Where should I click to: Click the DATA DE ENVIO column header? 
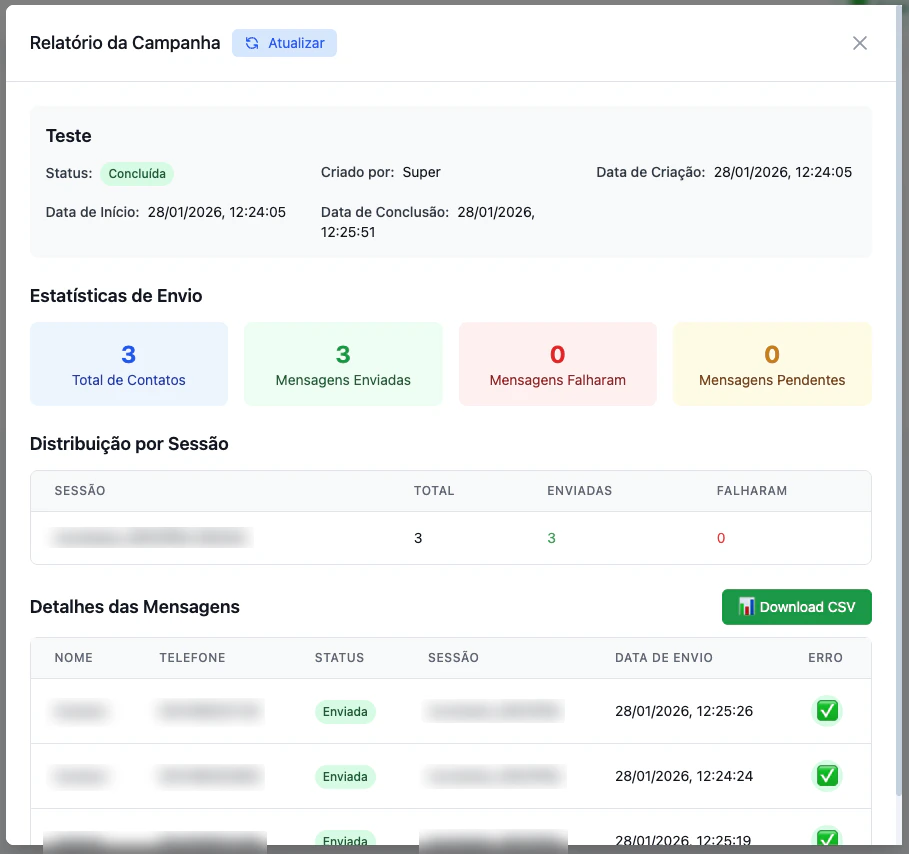(x=664, y=657)
